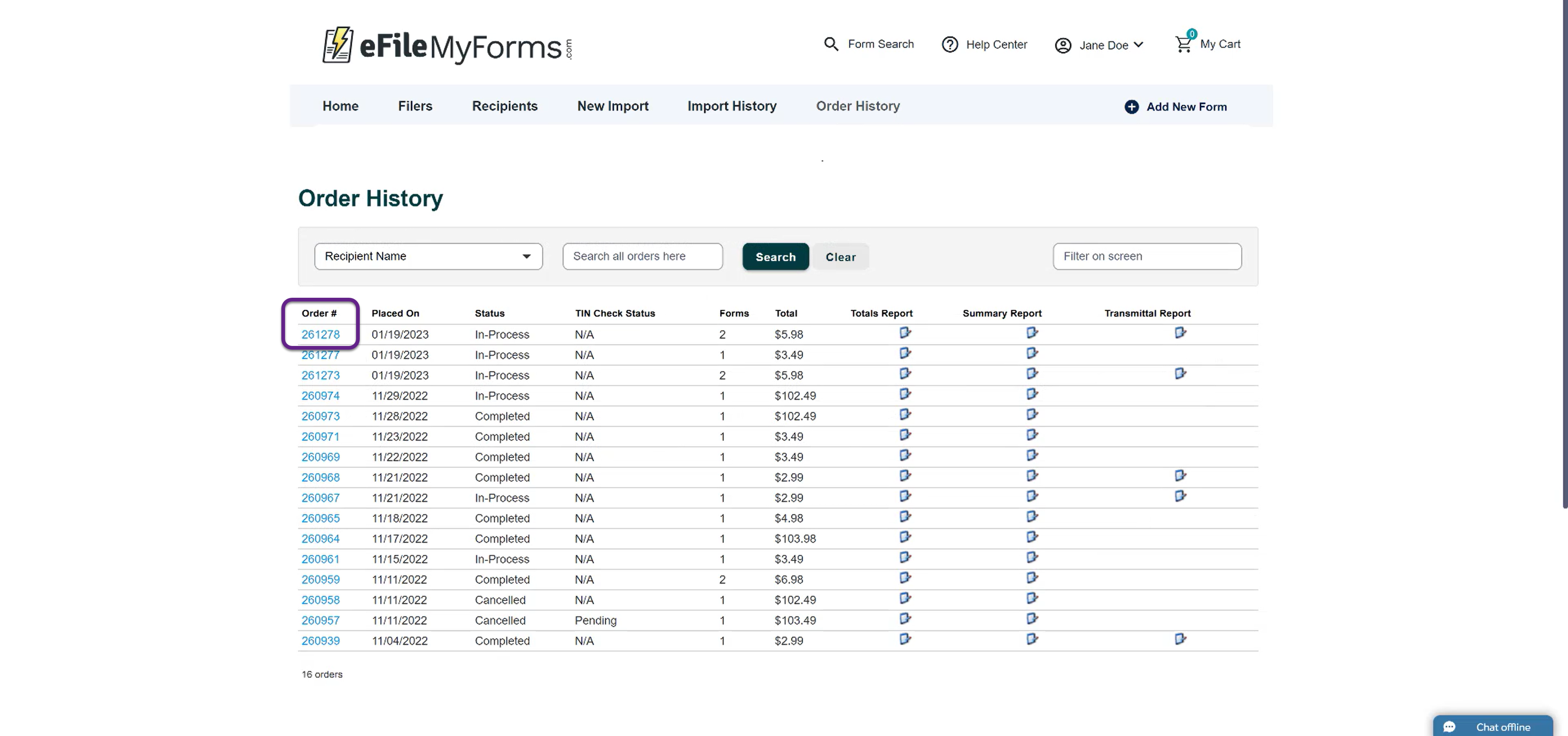Open Summary Report for order 260957
Viewport: 1568px width, 736px height.
pyautogui.click(x=1032, y=618)
